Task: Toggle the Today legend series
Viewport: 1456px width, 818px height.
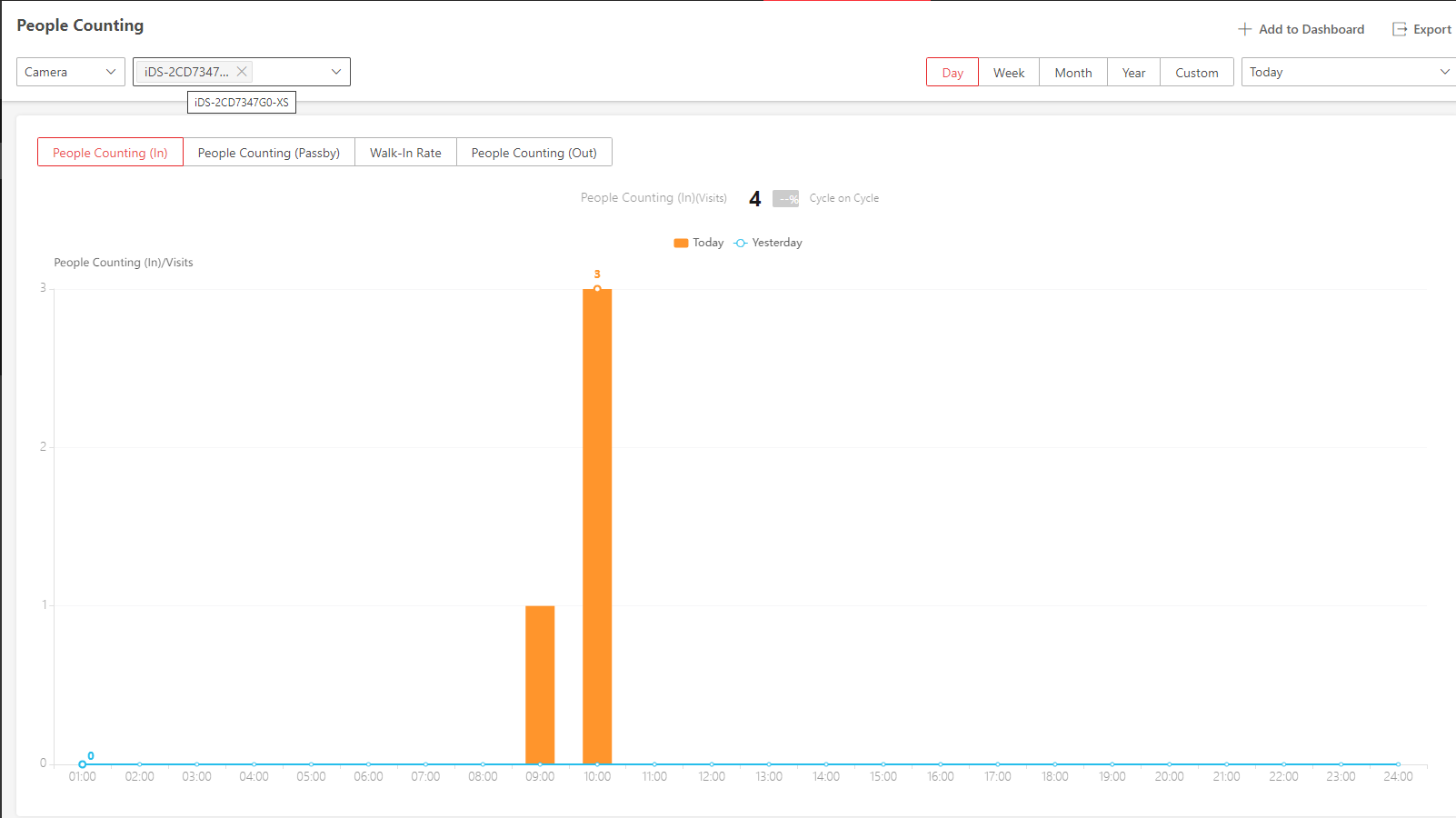Action: 698,243
